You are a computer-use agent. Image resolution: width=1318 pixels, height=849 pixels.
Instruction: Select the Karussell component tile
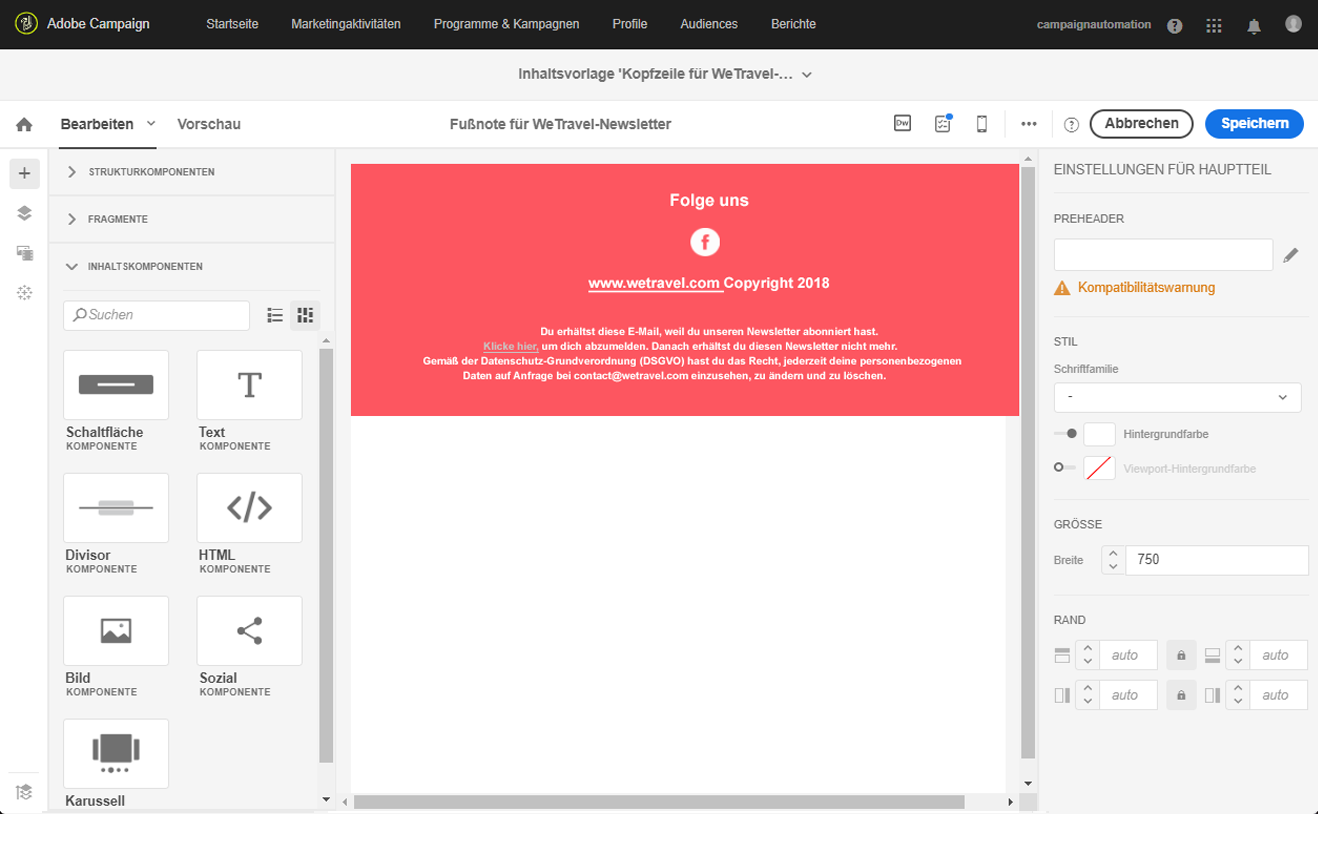pos(116,754)
